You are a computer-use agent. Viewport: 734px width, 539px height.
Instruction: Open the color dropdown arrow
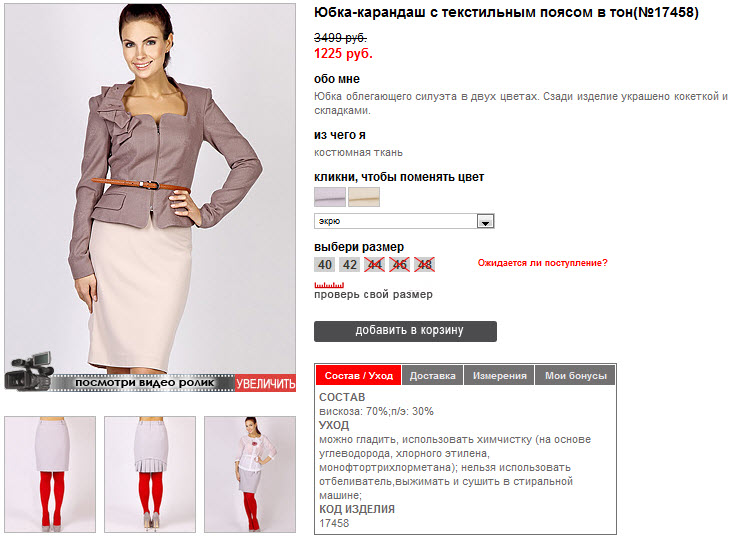coord(485,222)
